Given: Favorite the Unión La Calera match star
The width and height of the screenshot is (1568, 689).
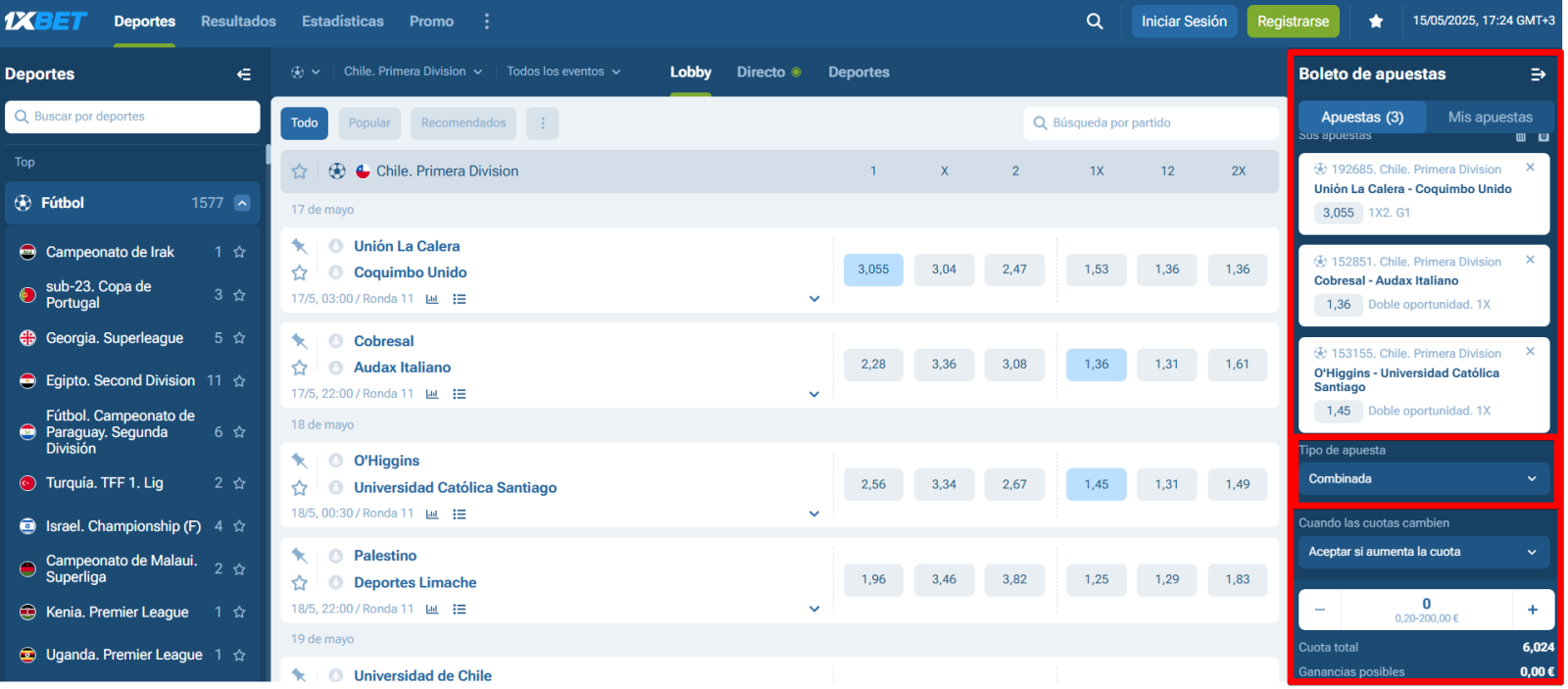Looking at the screenshot, I should 300,272.
